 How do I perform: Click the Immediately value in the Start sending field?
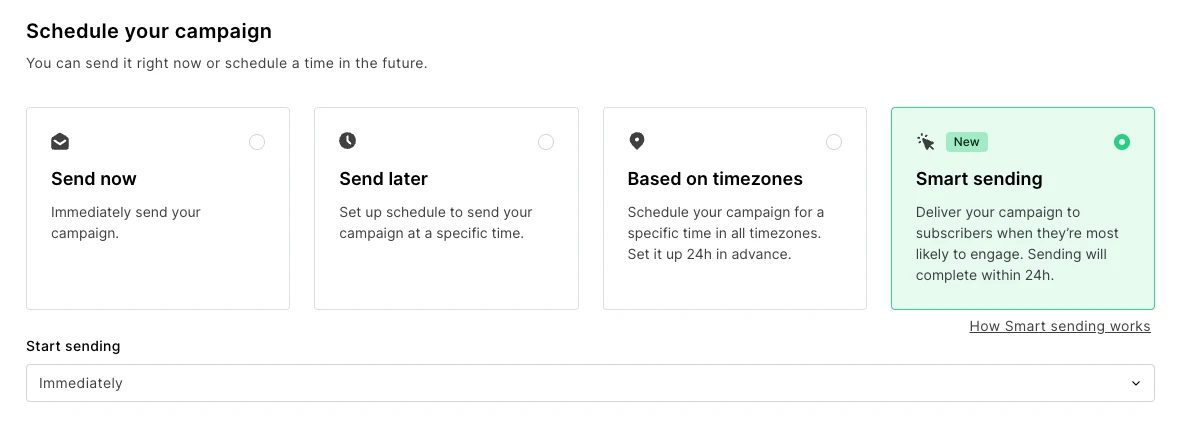pyautogui.click(x=81, y=383)
